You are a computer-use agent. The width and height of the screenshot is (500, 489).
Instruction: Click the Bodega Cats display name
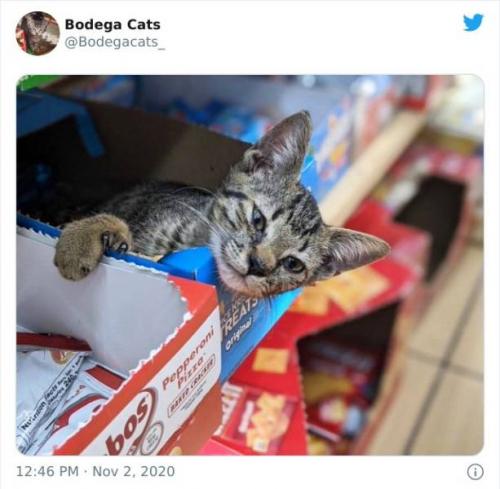click(112, 25)
